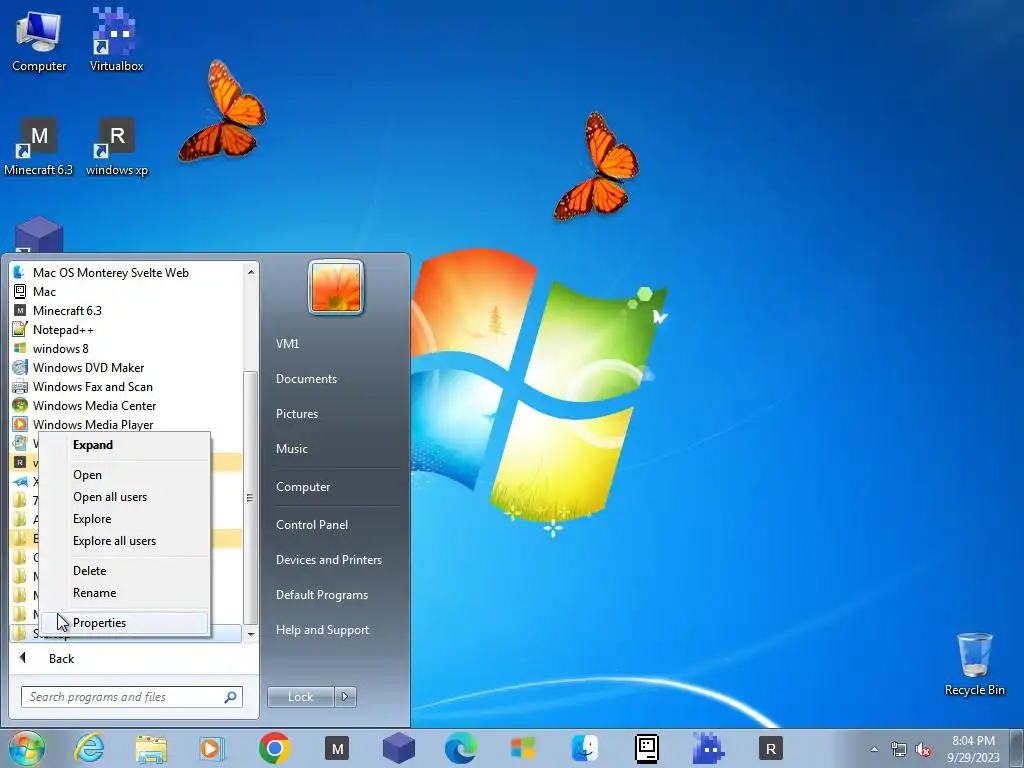Click the Lock button

[x=300, y=697]
